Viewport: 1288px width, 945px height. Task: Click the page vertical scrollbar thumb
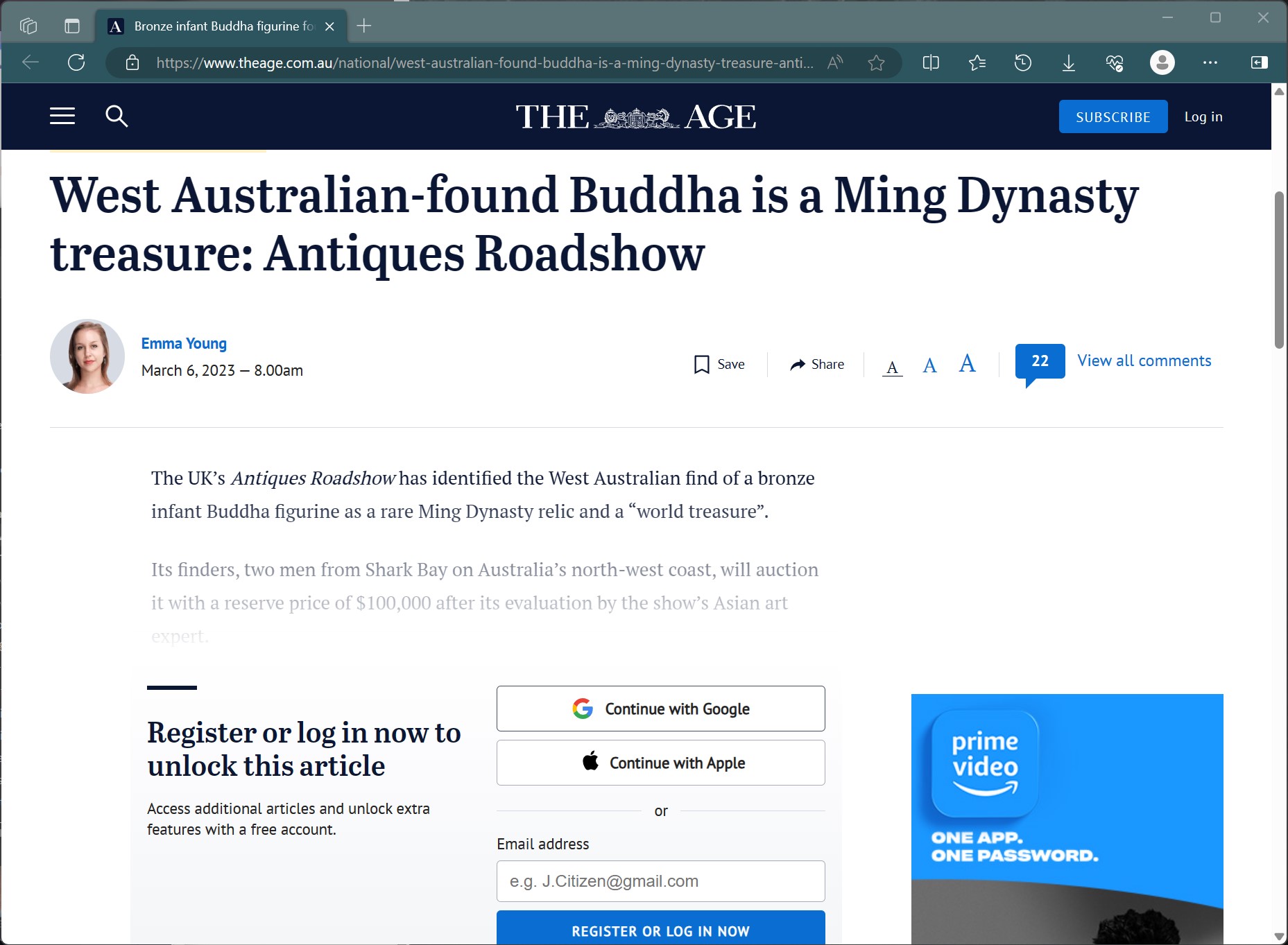pos(1279,270)
